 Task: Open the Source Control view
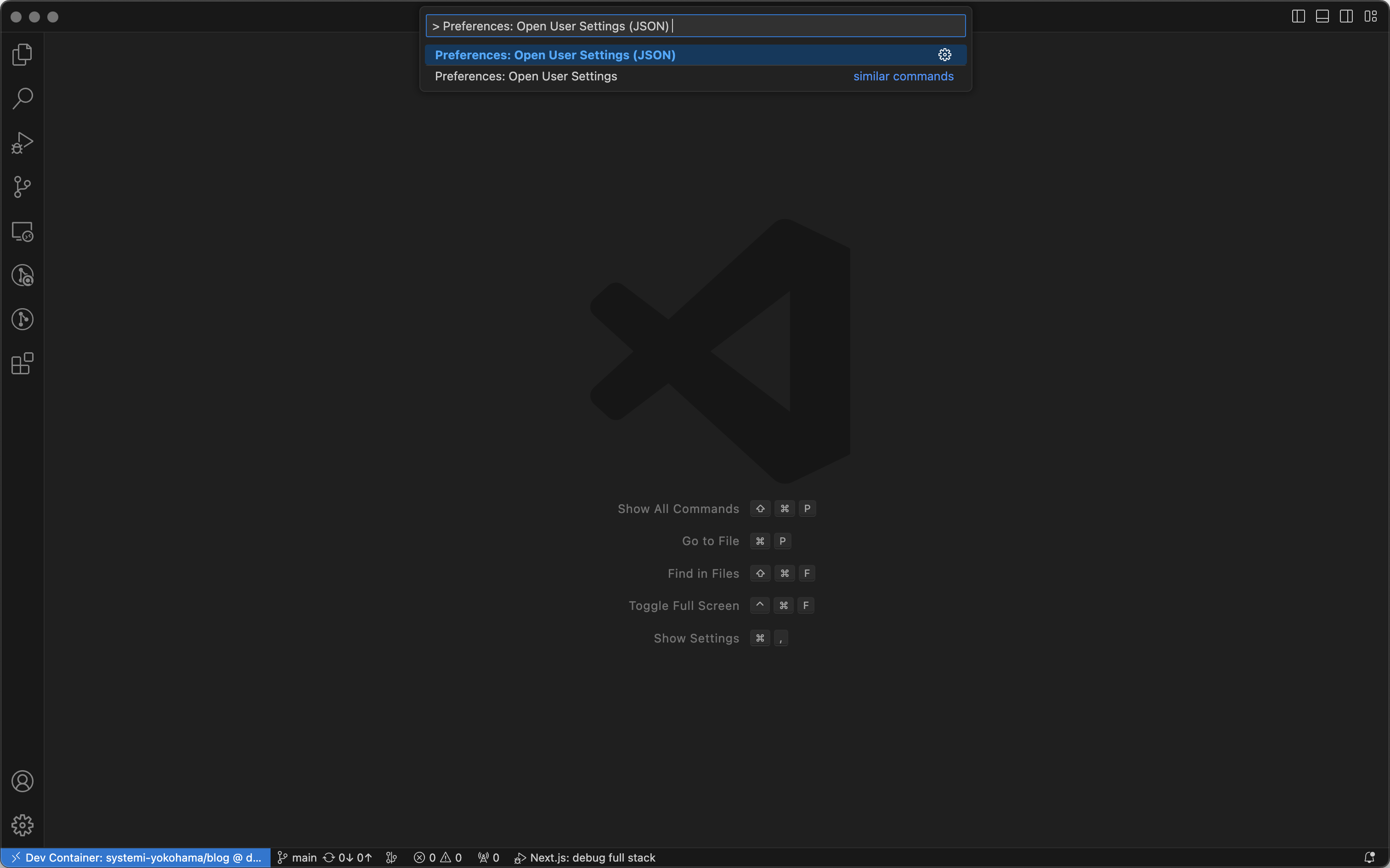coord(23,187)
